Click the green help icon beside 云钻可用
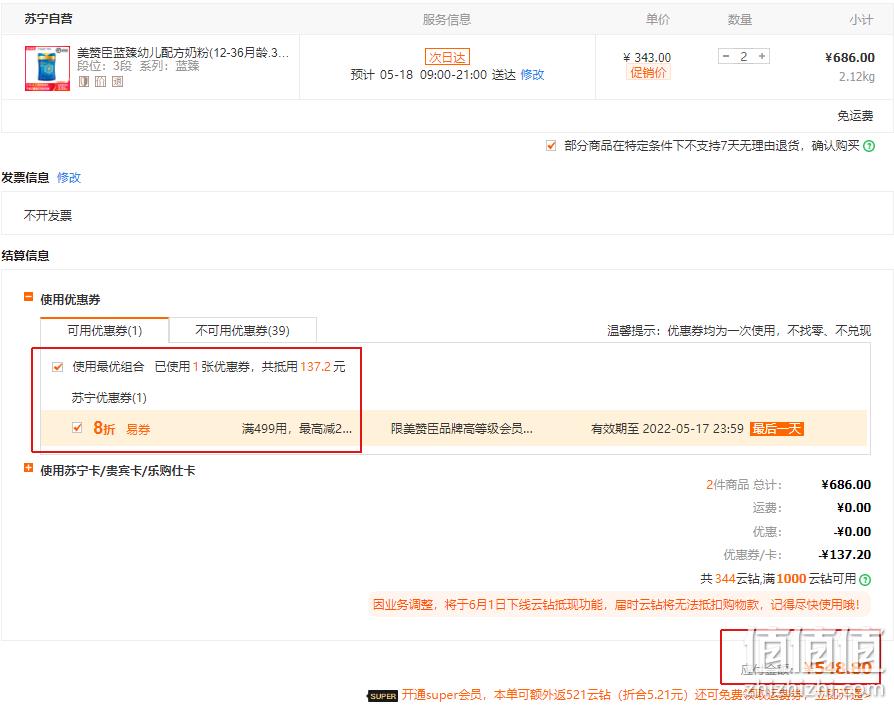 pos(865,579)
